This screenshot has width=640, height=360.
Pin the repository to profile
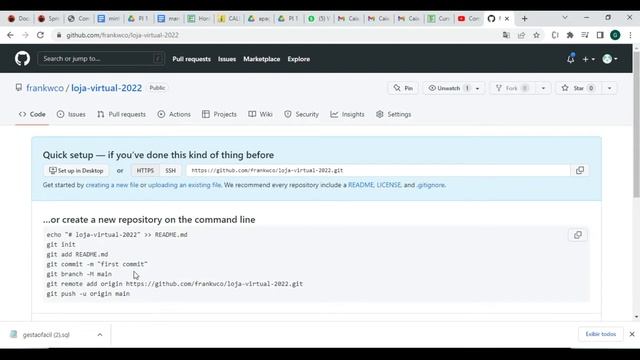[x=403, y=88]
